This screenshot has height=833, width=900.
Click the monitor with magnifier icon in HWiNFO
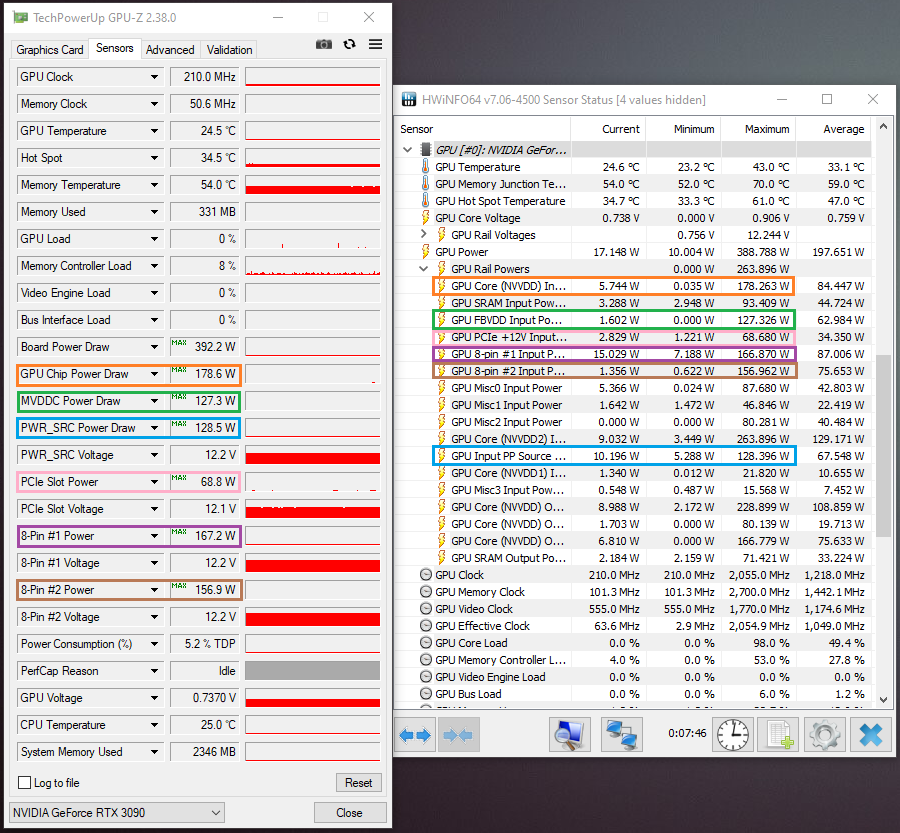[x=569, y=735]
